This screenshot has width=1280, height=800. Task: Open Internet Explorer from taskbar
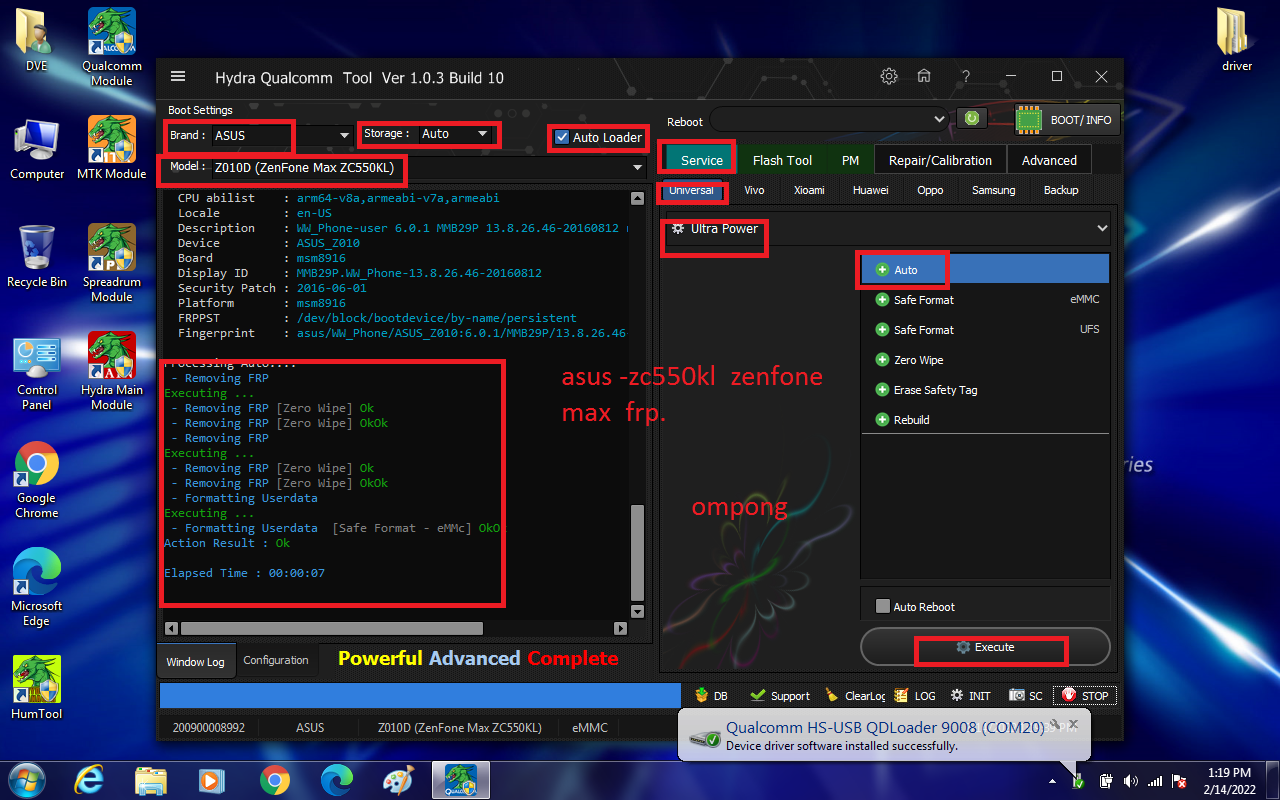pos(92,780)
